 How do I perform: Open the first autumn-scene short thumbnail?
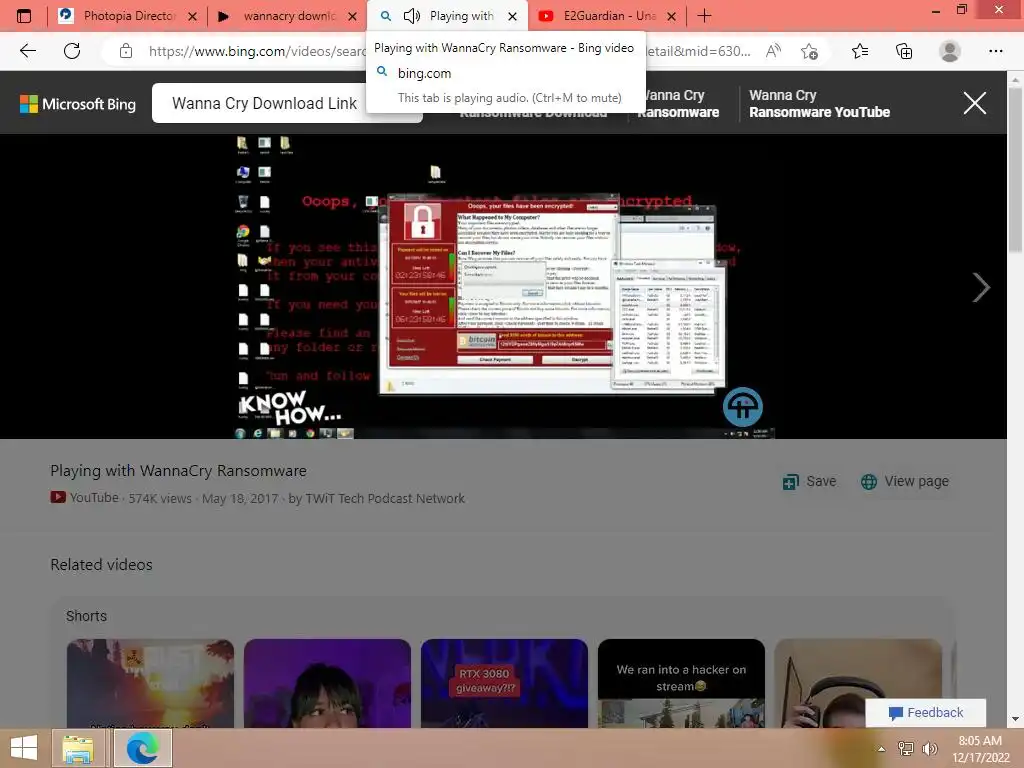coord(150,683)
